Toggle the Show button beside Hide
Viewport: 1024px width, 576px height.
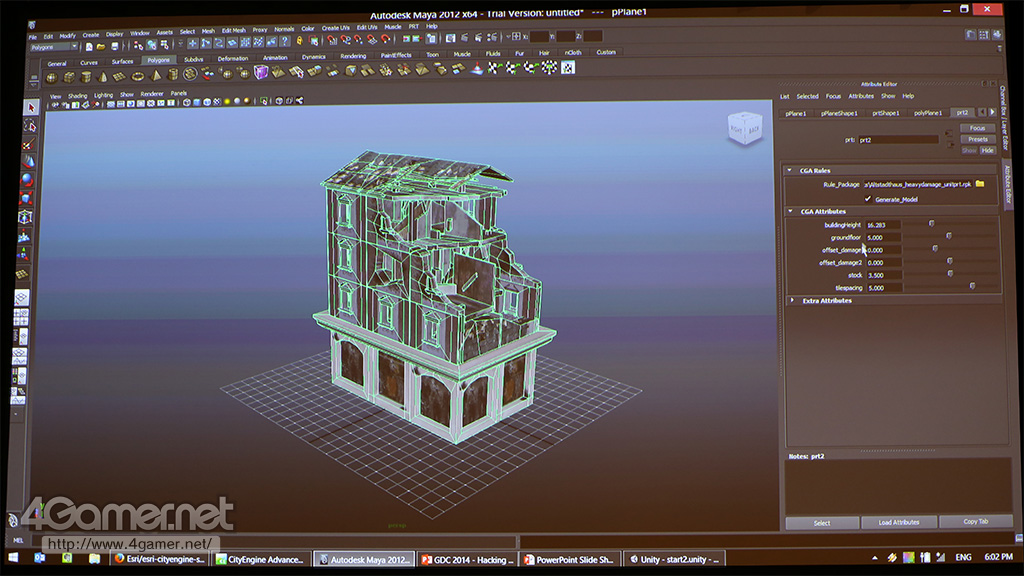[968, 150]
